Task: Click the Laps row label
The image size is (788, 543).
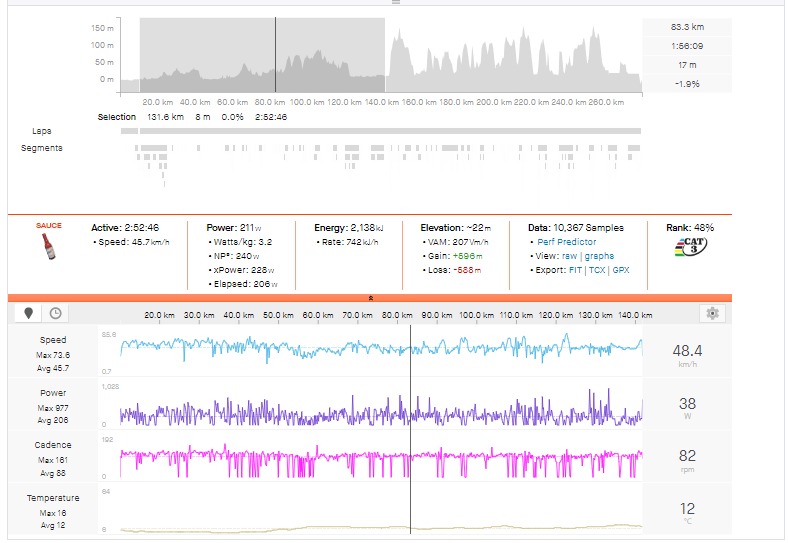Action: point(42,131)
